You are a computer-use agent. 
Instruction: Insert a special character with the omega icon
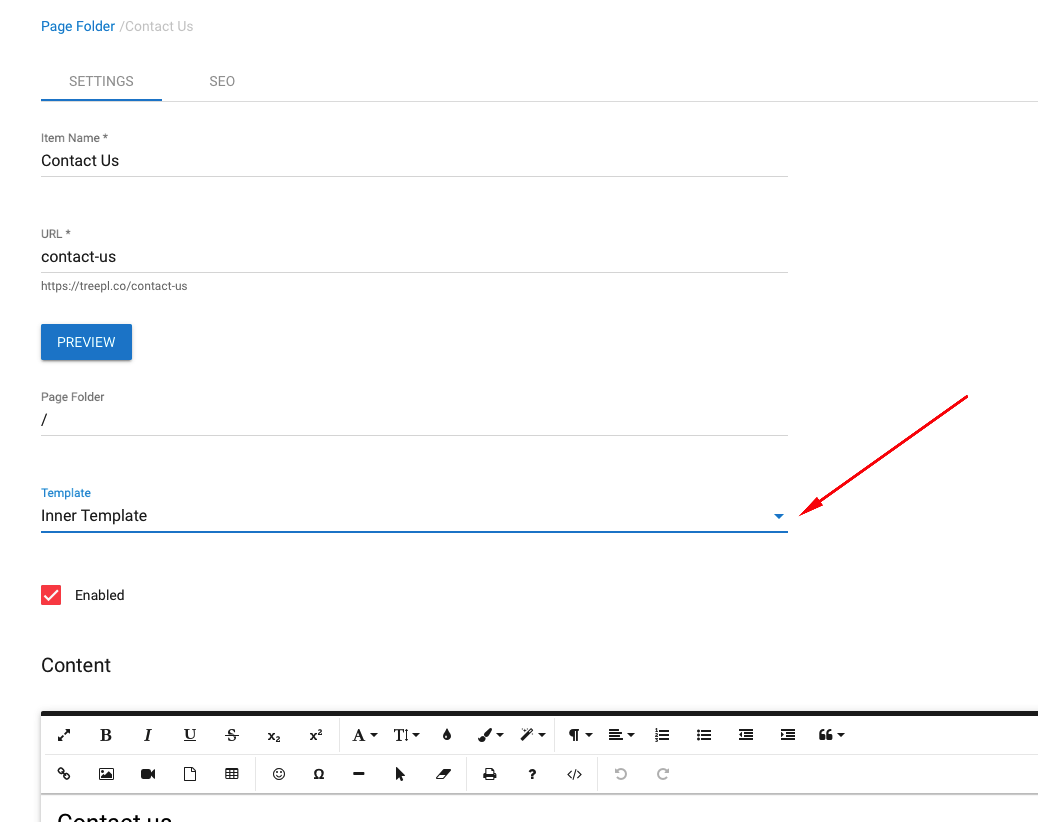[x=318, y=773]
